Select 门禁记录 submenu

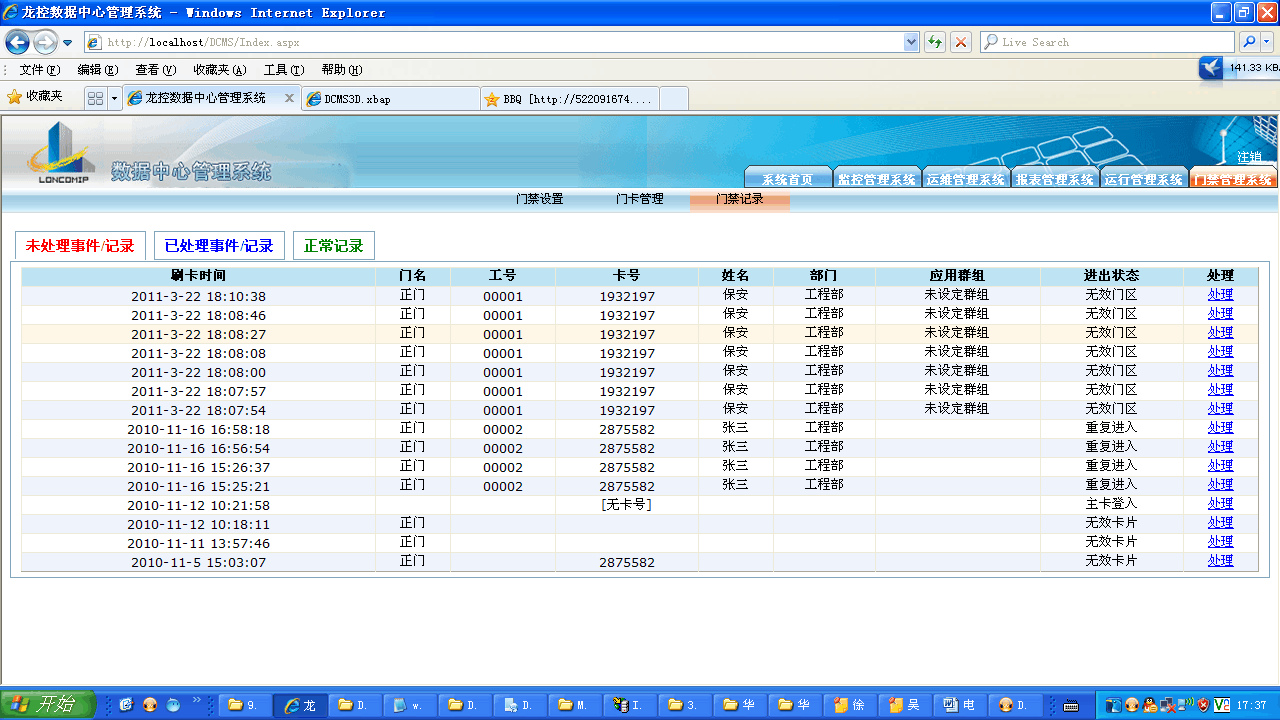[740, 199]
